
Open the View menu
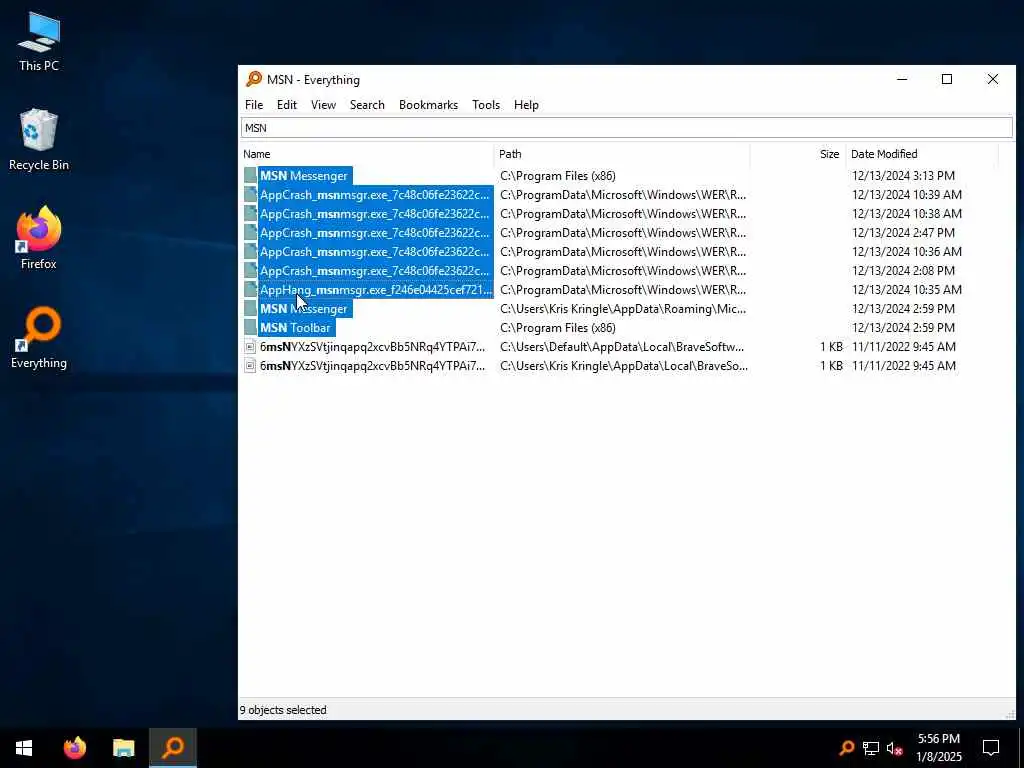pos(323,105)
